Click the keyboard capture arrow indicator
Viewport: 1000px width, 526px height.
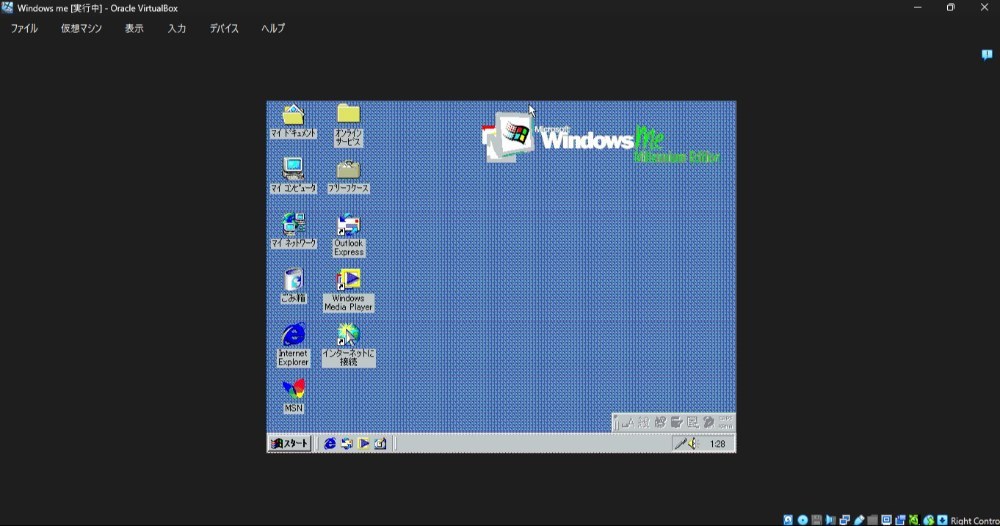[942, 520]
